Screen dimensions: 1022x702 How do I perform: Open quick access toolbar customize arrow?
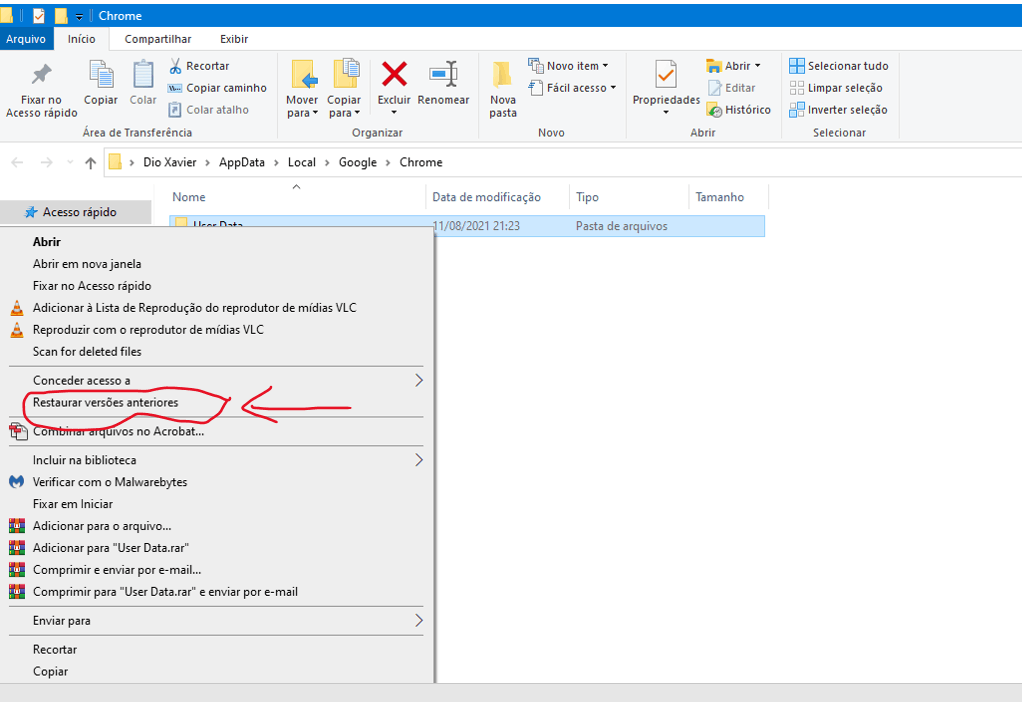(79, 16)
